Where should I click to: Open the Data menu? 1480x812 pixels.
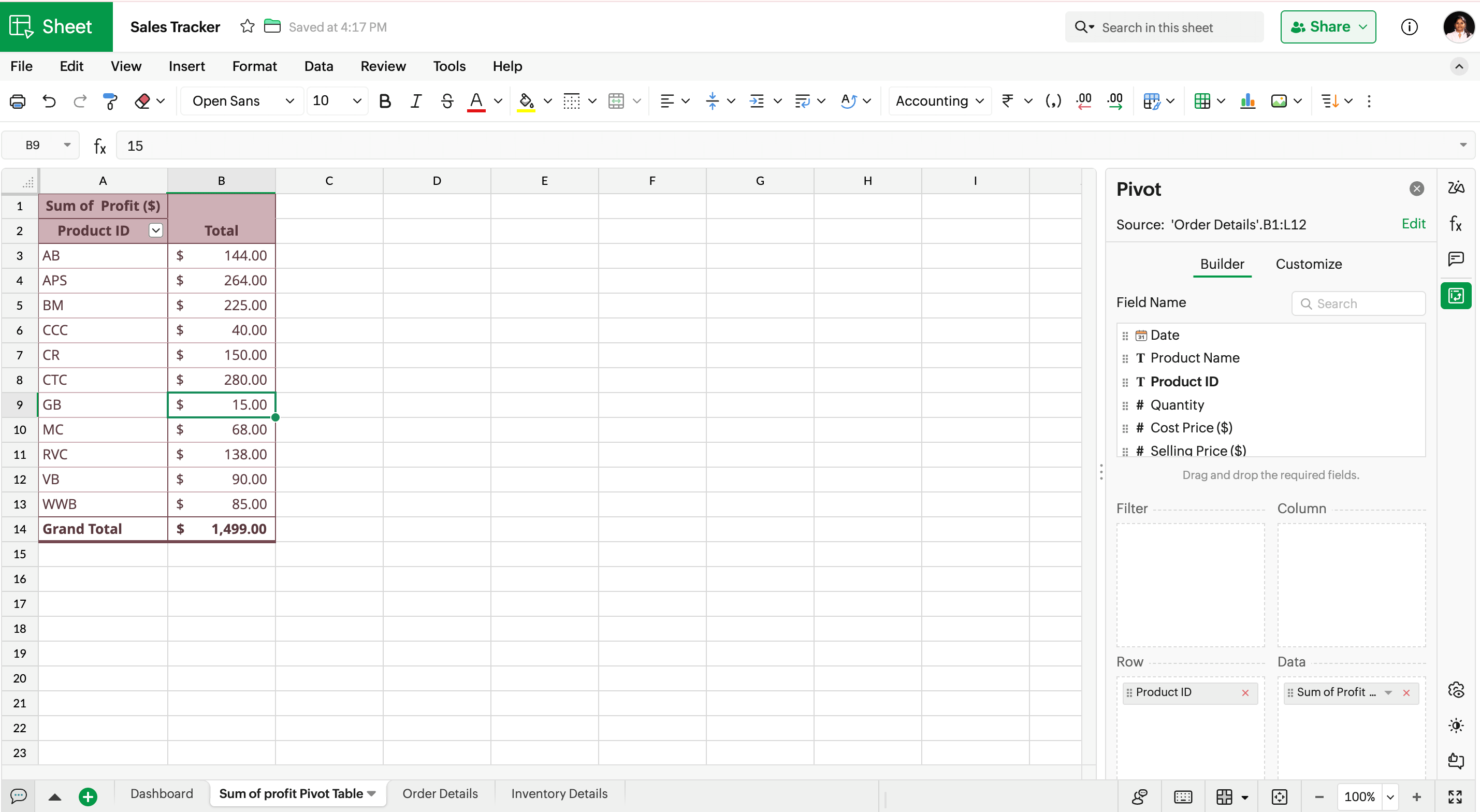[318, 66]
